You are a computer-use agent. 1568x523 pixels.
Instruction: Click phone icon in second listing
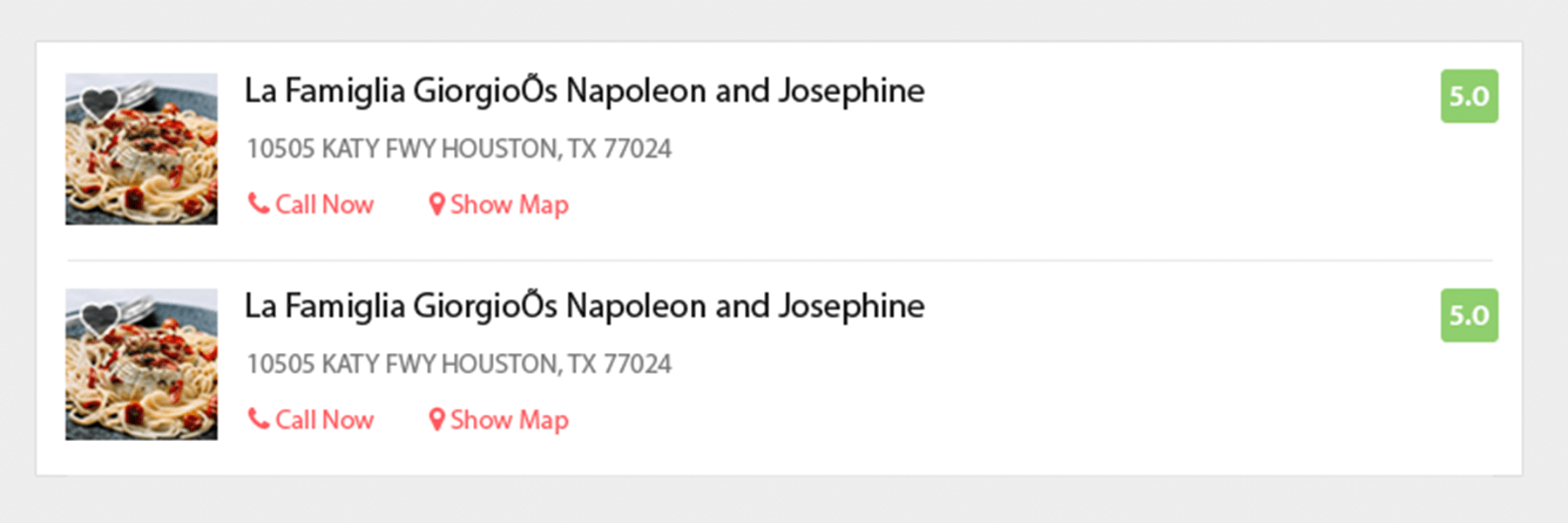(x=258, y=419)
